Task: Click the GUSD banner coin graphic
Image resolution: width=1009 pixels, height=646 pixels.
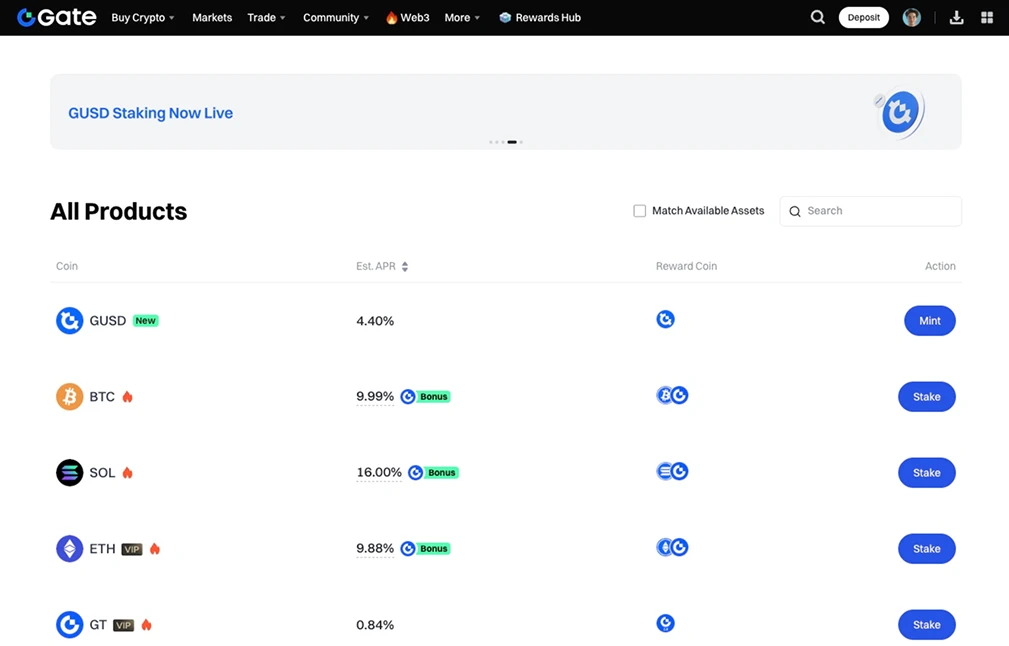Action: (900, 112)
